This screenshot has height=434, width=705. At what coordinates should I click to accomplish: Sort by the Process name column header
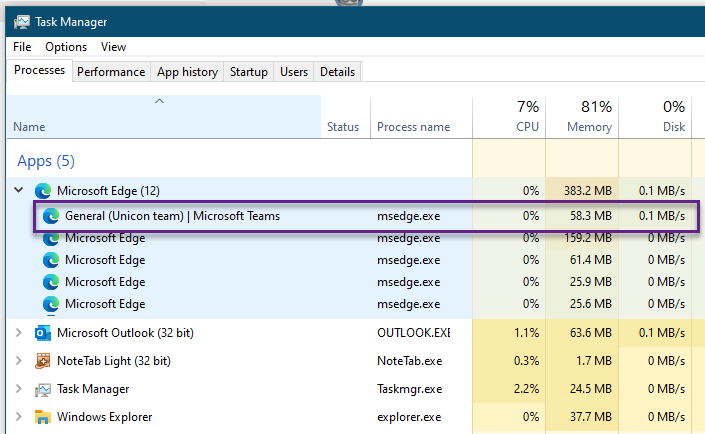(421, 117)
